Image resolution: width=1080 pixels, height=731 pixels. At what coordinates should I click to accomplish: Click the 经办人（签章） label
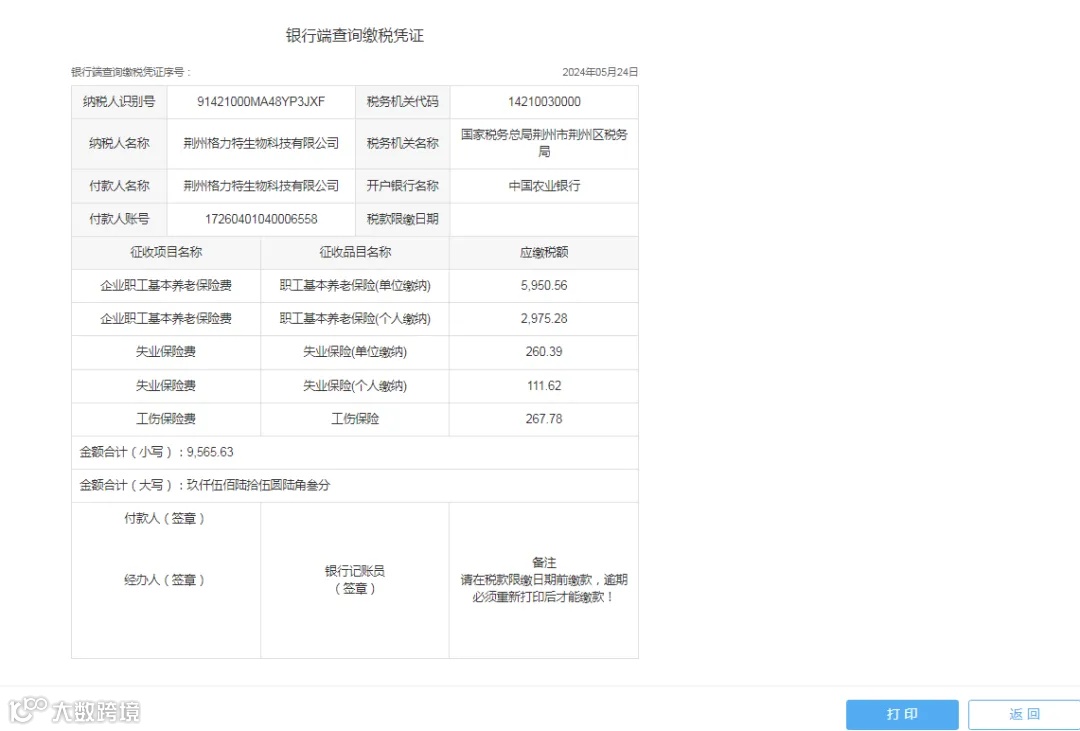tap(165, 580)
